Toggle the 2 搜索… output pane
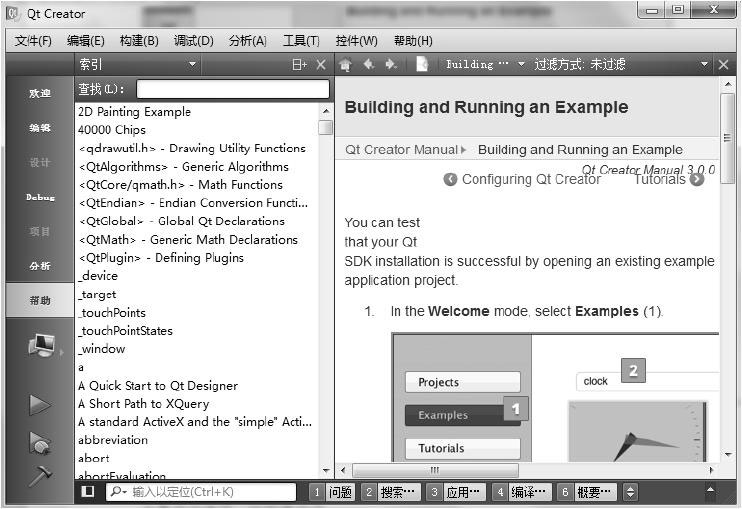This screenshot has height=509, width=742. pyautogui.click(x=389, y=492)
